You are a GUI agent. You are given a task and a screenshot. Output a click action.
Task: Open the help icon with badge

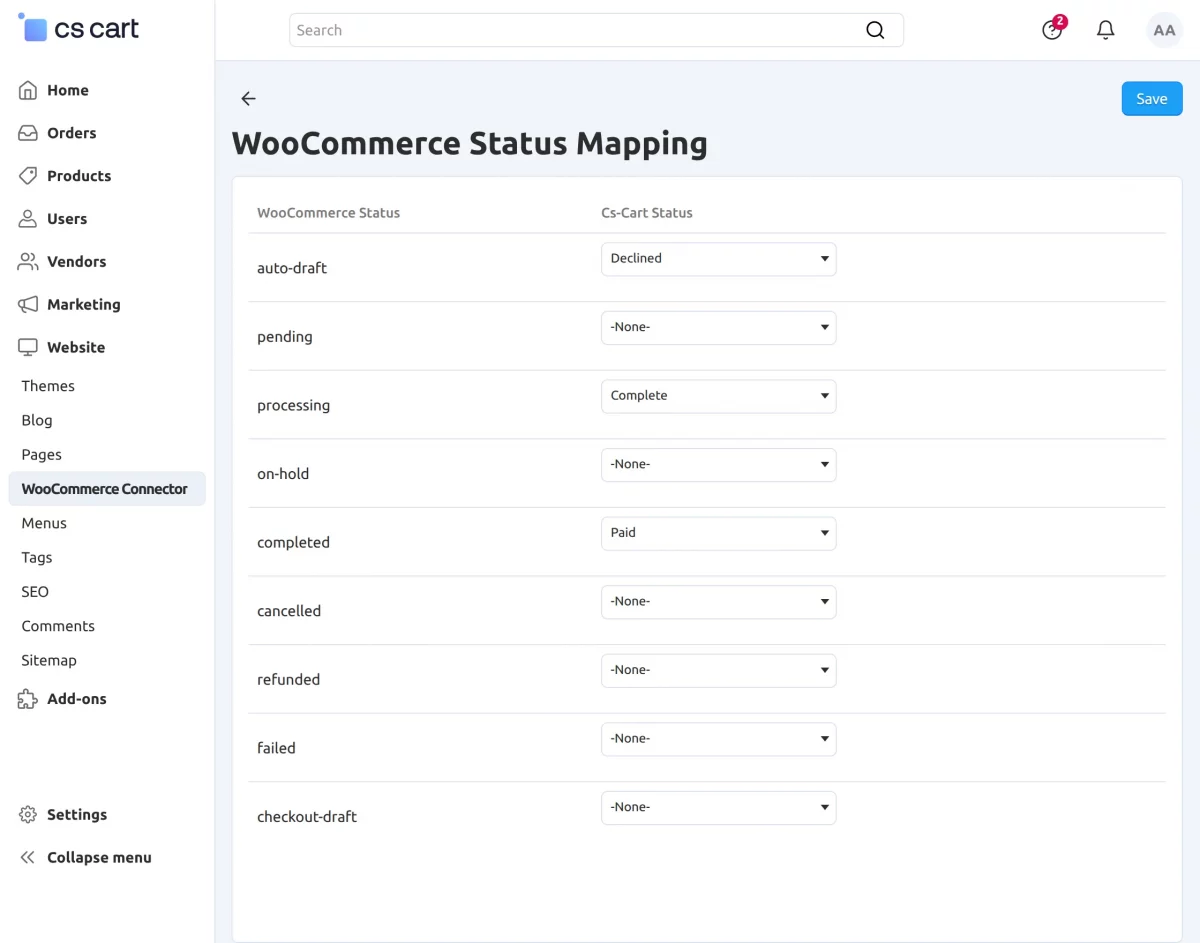tap(1053, 29)
